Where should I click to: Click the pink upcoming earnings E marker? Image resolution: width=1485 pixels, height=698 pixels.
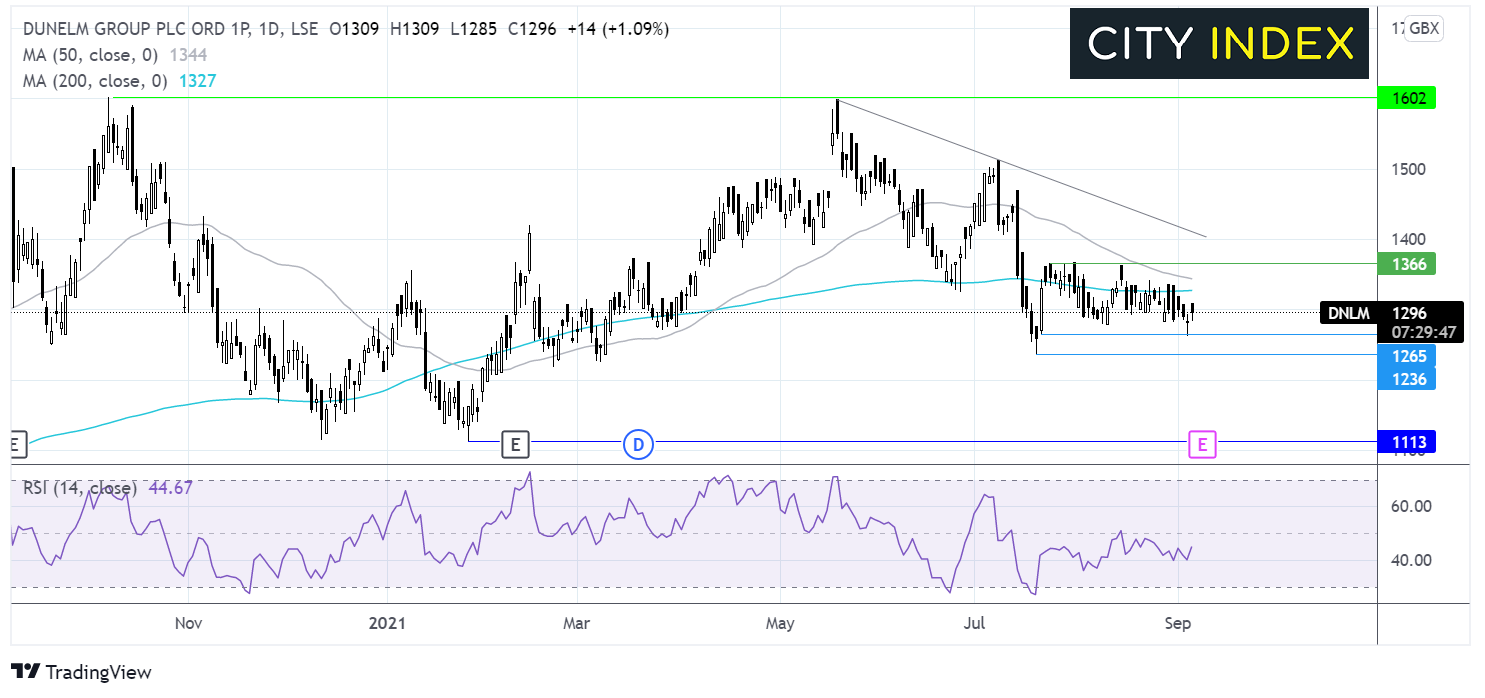[x=1202, y=443]
